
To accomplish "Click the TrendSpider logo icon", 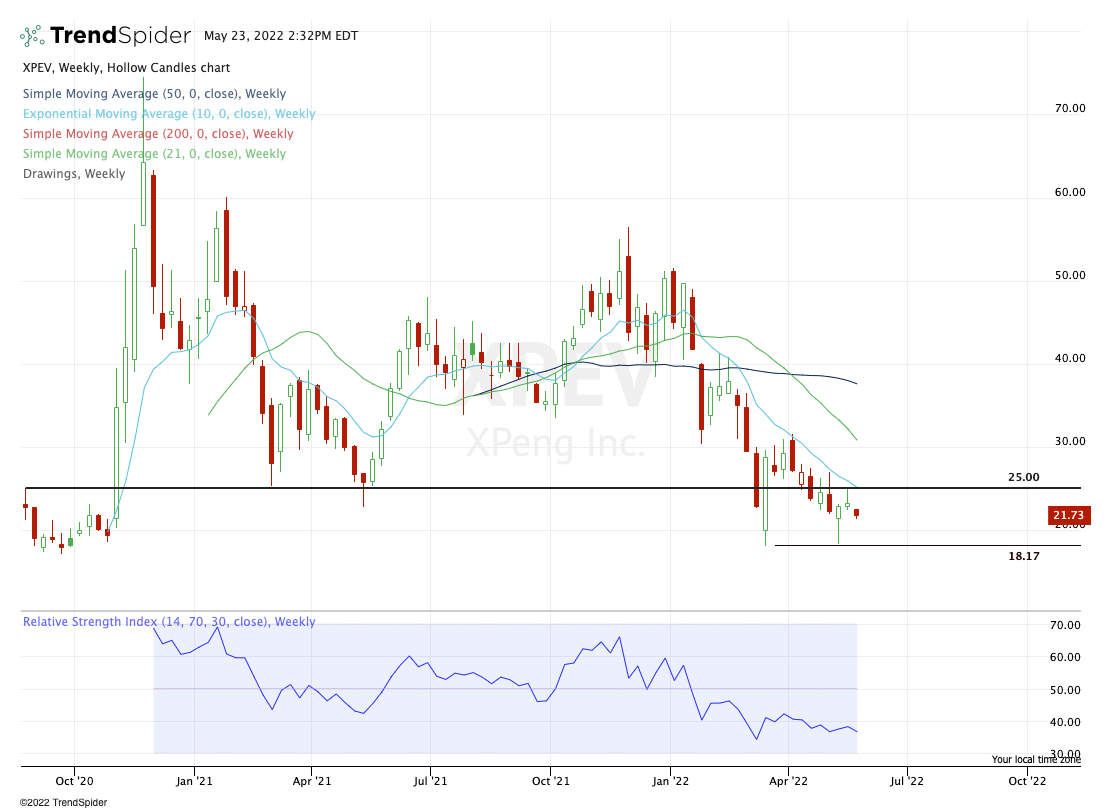I will 32,35.
